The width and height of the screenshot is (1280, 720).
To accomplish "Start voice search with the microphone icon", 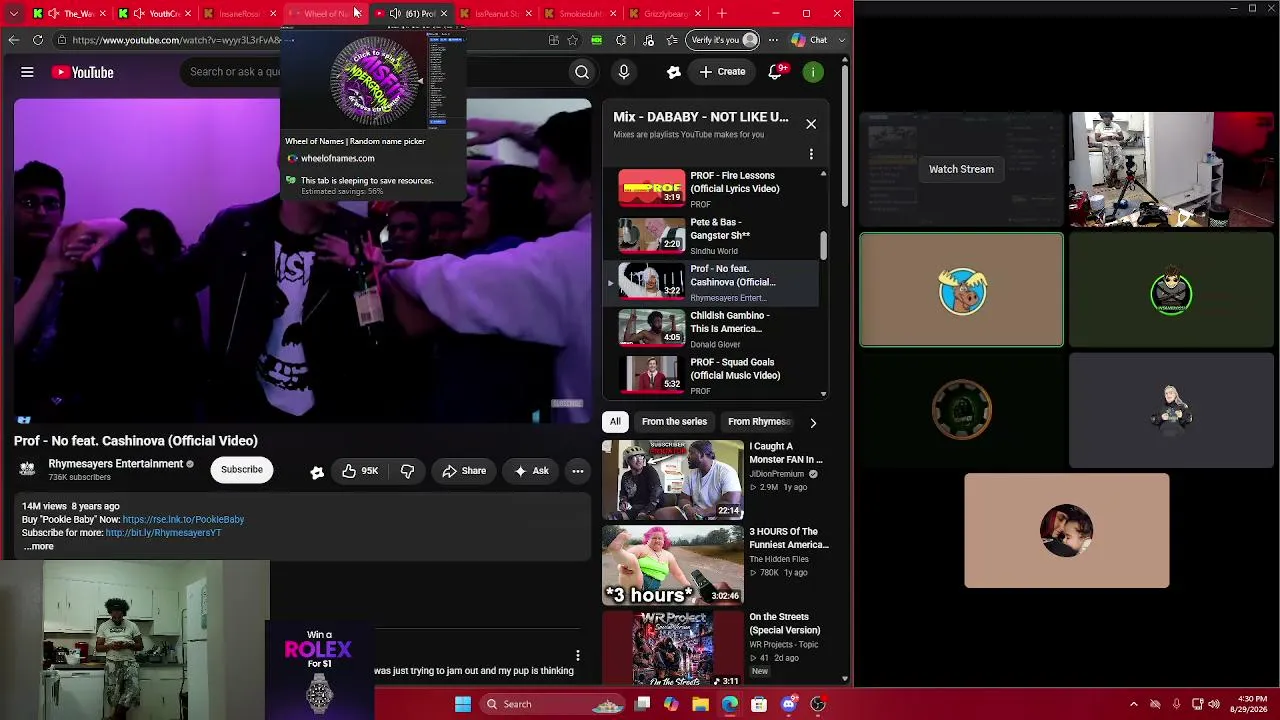I will pos(624,72).
